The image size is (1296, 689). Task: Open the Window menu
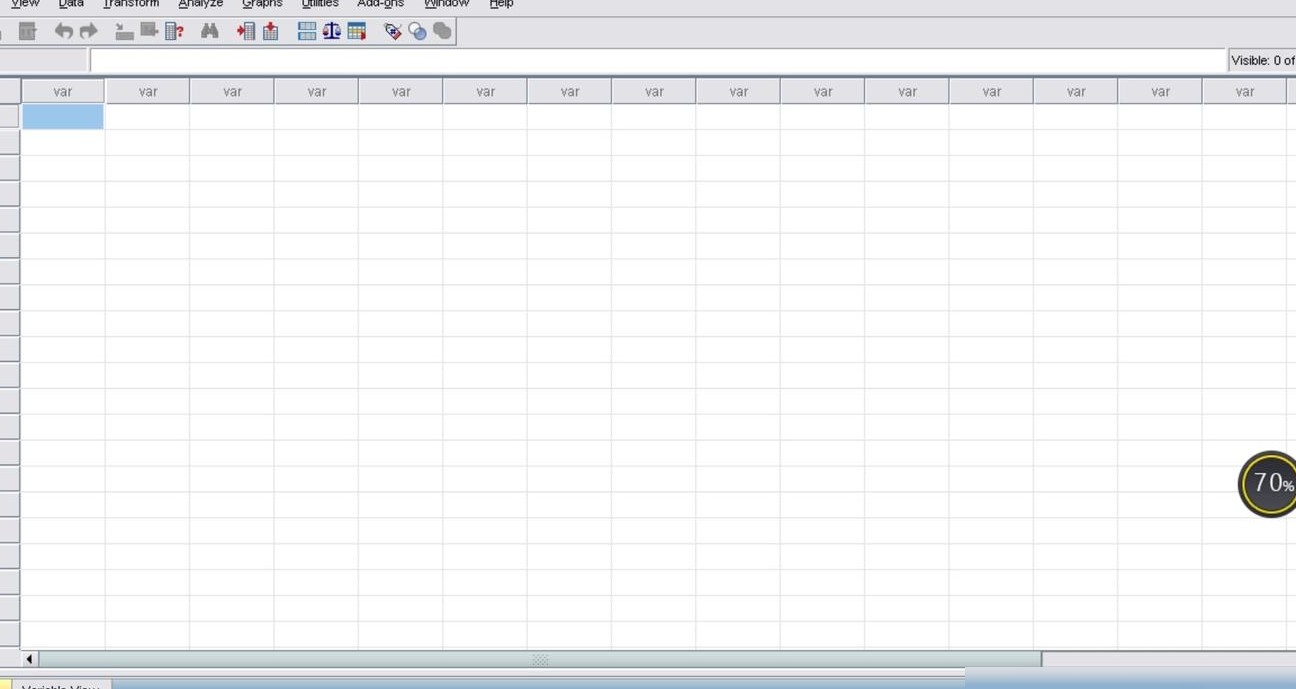click(x=446, y=4)
